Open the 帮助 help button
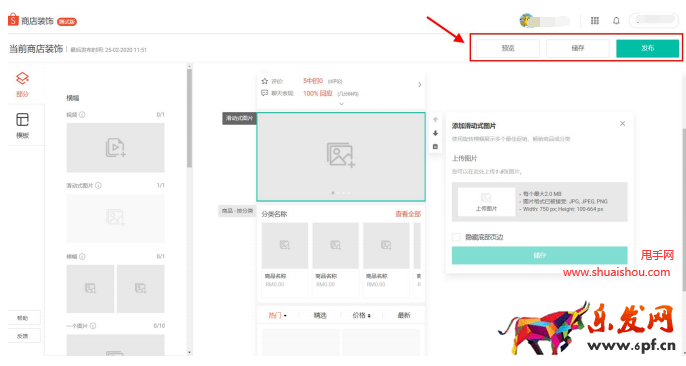 (24, 318)
